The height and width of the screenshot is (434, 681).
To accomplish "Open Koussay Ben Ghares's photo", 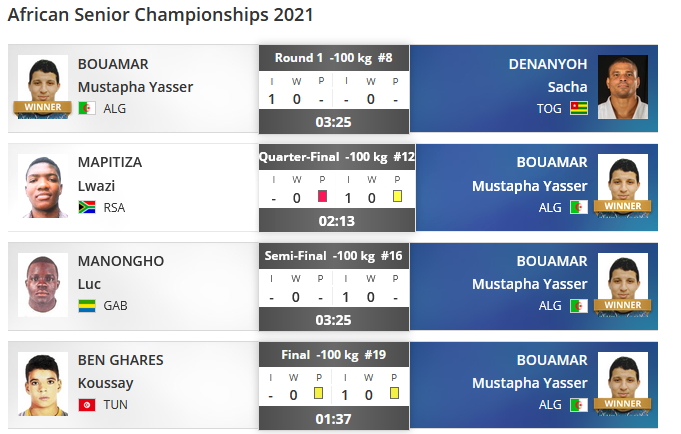I will (x=43, y=383).
